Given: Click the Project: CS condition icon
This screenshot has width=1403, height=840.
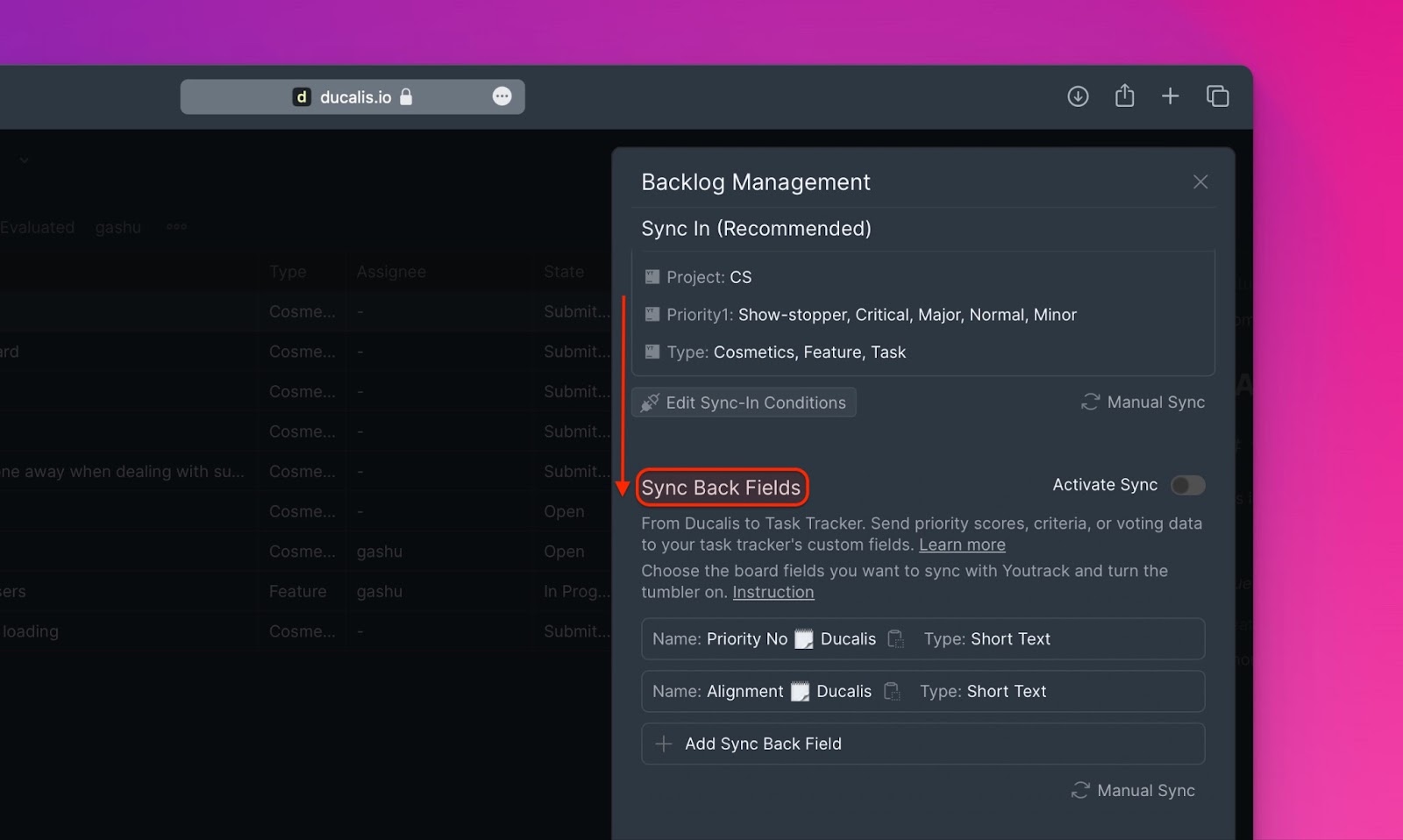Looking at the screenshot, I should coord(652,277).
